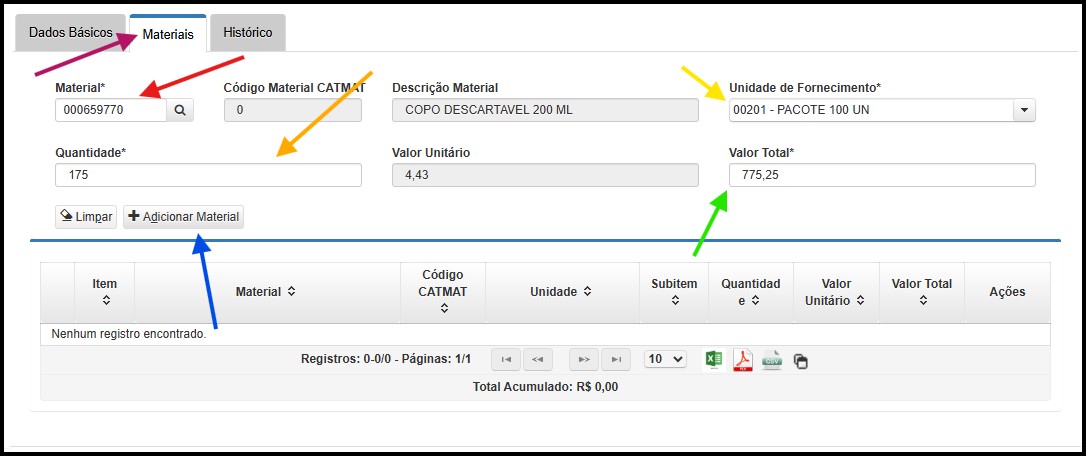Click into the Valor Total field
Image resolution: width=1086 pixels, height=456 pixels.
point(882,175)
